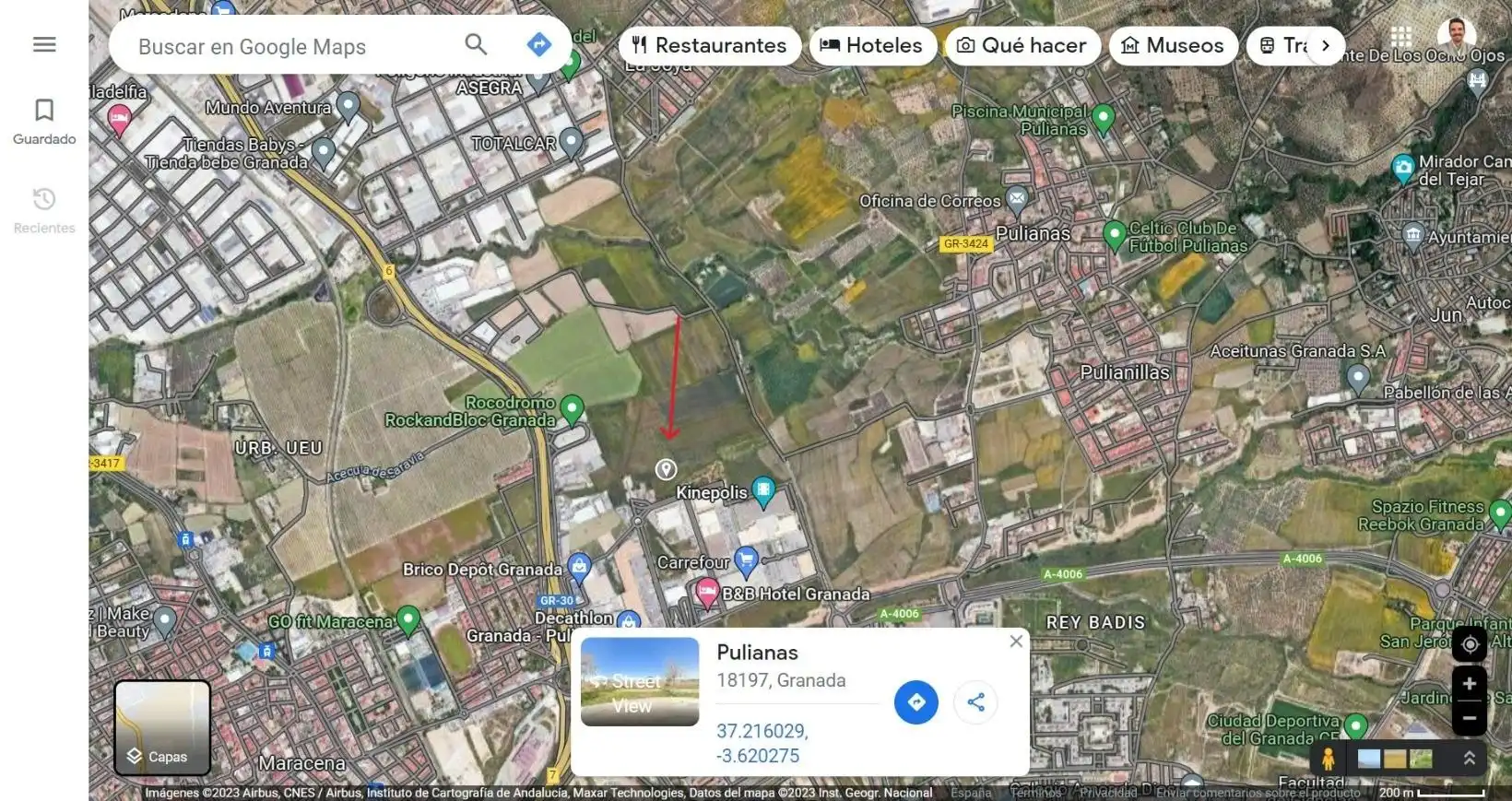
Task: Filter by Restaurantes chip
Action: [x=708, y=45]
